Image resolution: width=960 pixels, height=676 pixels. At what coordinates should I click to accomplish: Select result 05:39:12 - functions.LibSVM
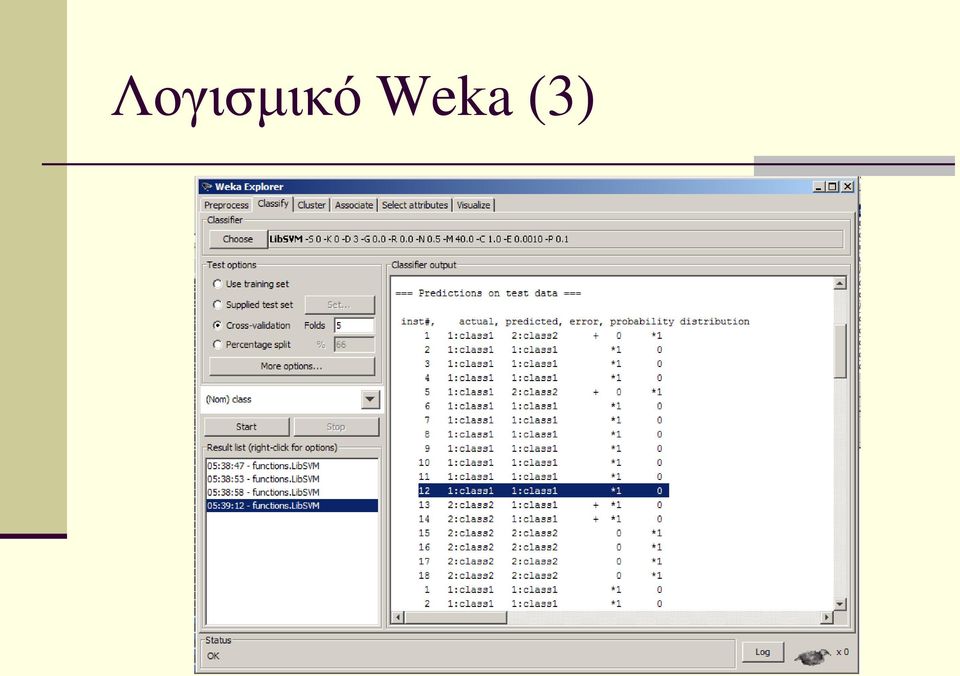292,506
